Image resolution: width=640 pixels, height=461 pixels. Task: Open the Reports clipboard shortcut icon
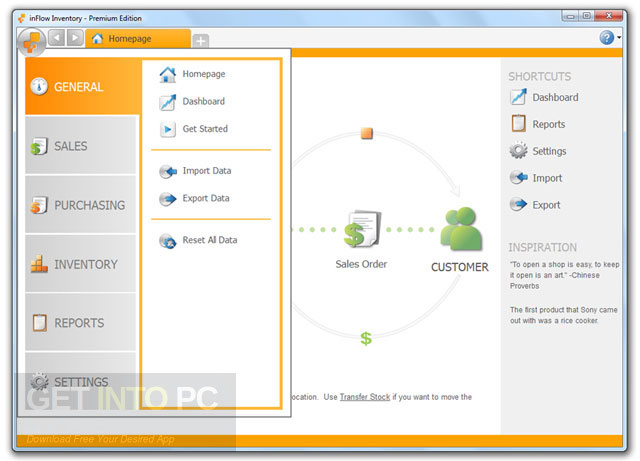tap(518, 123)
